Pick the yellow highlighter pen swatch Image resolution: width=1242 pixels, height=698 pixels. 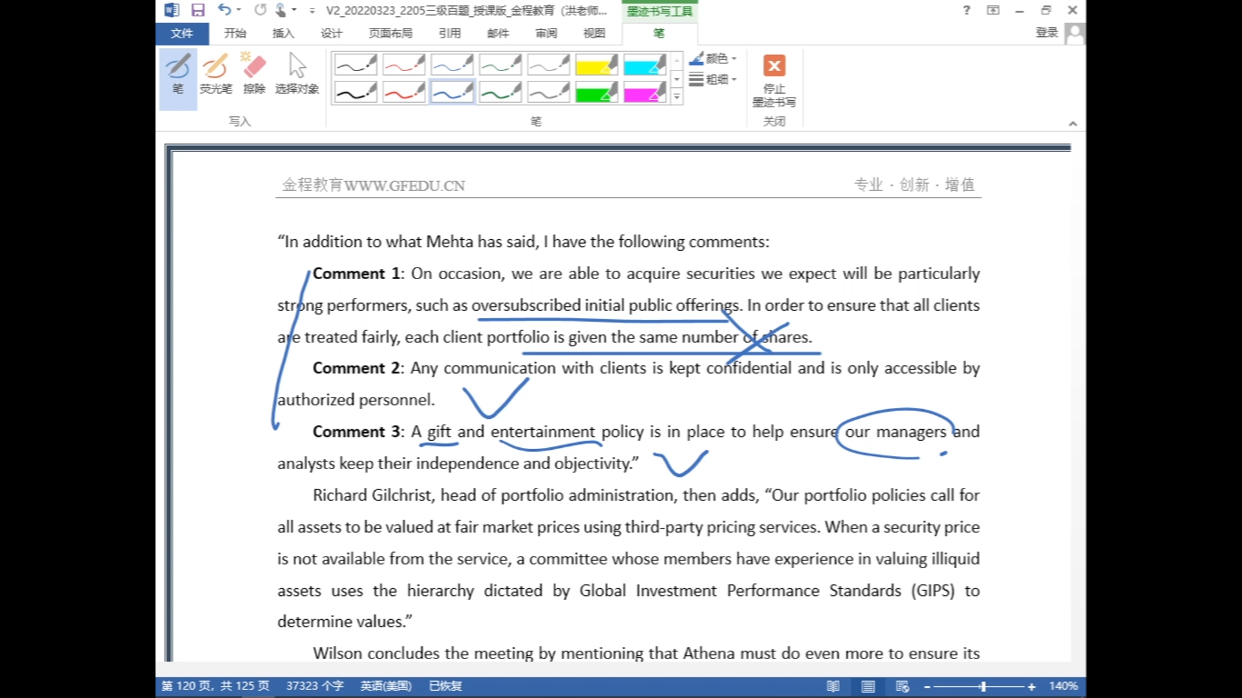tap(596, 66)
